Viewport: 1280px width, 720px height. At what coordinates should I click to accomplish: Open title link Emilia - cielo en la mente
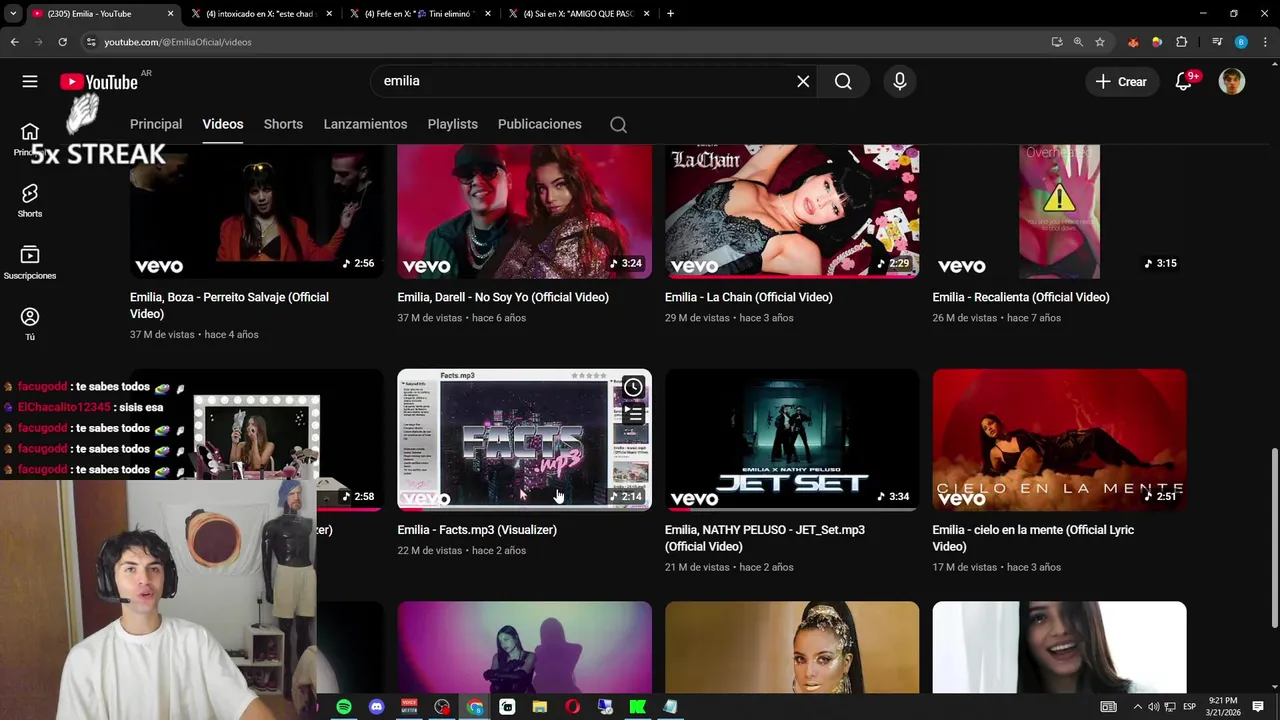[1033, 538]
